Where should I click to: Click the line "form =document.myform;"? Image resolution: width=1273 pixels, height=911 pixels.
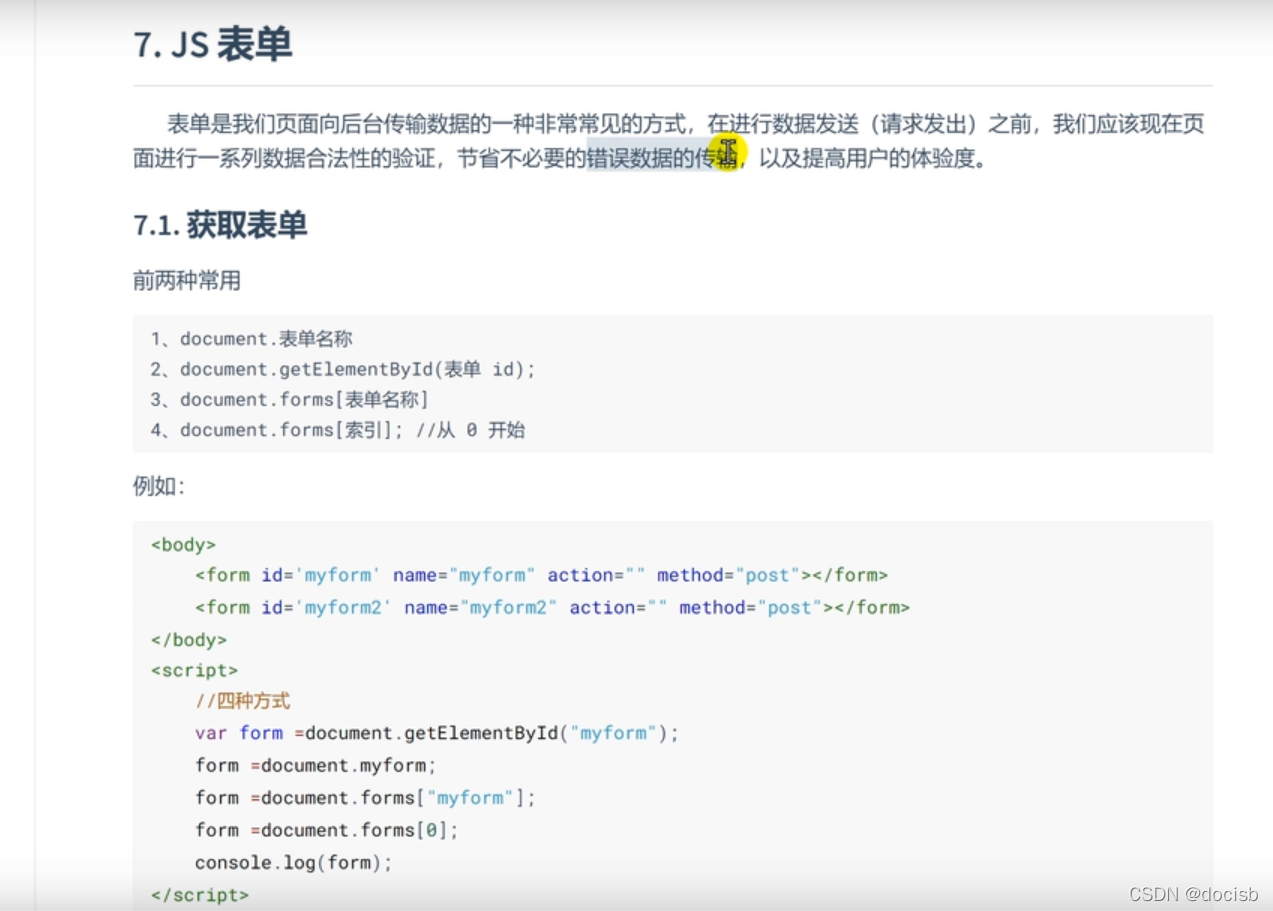coord(316,765)
